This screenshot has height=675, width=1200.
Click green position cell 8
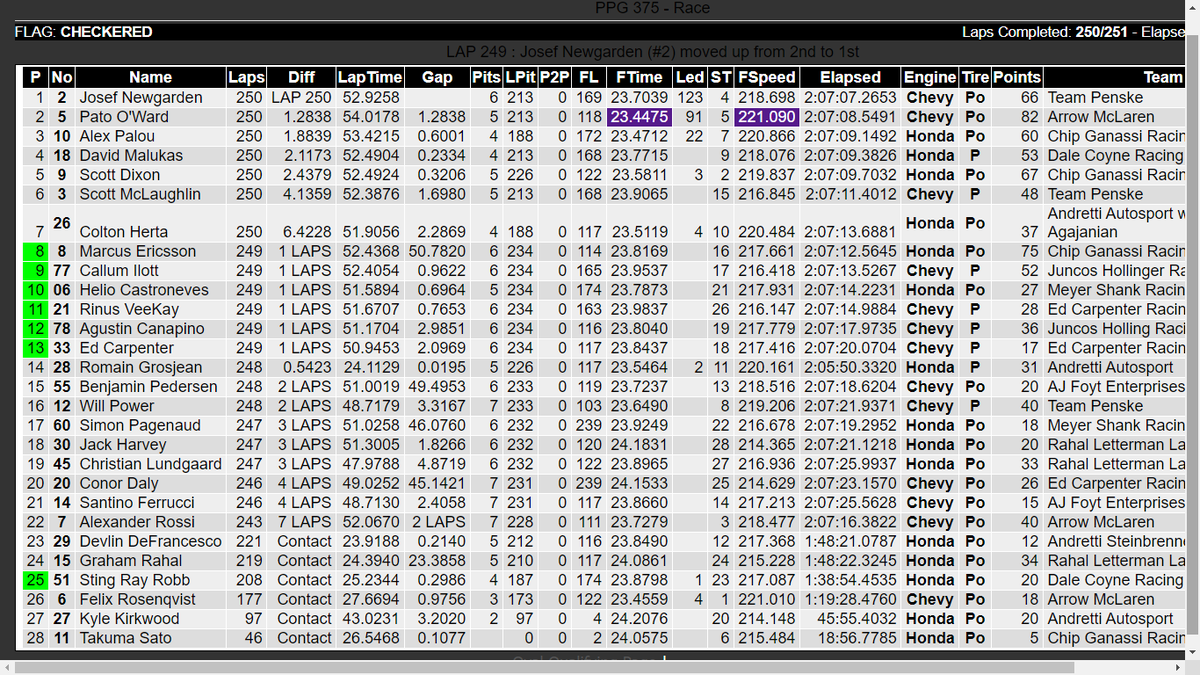36,251
